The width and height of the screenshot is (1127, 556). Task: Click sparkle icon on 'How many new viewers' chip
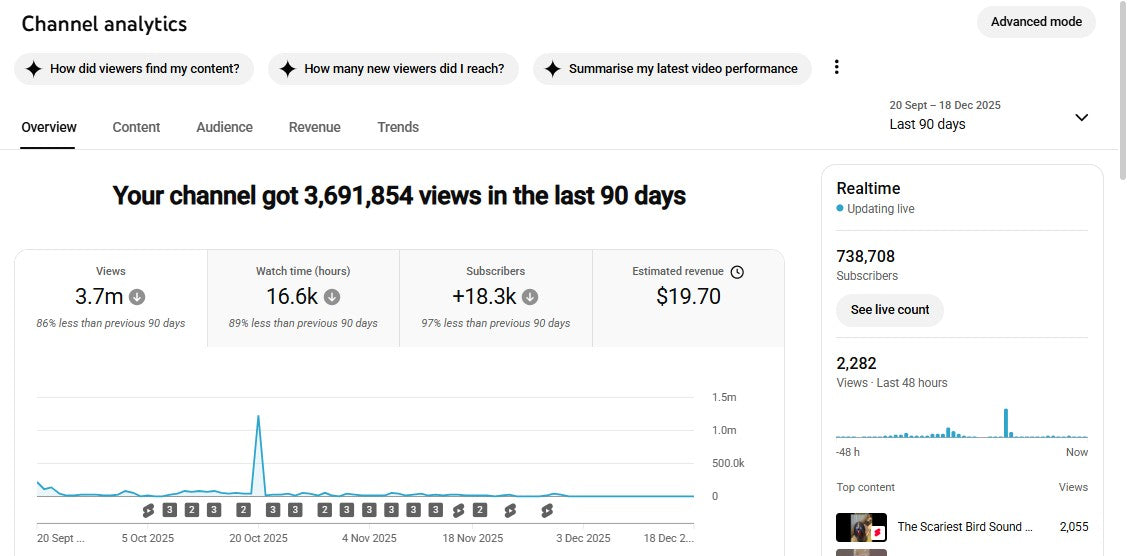(287, 69)
